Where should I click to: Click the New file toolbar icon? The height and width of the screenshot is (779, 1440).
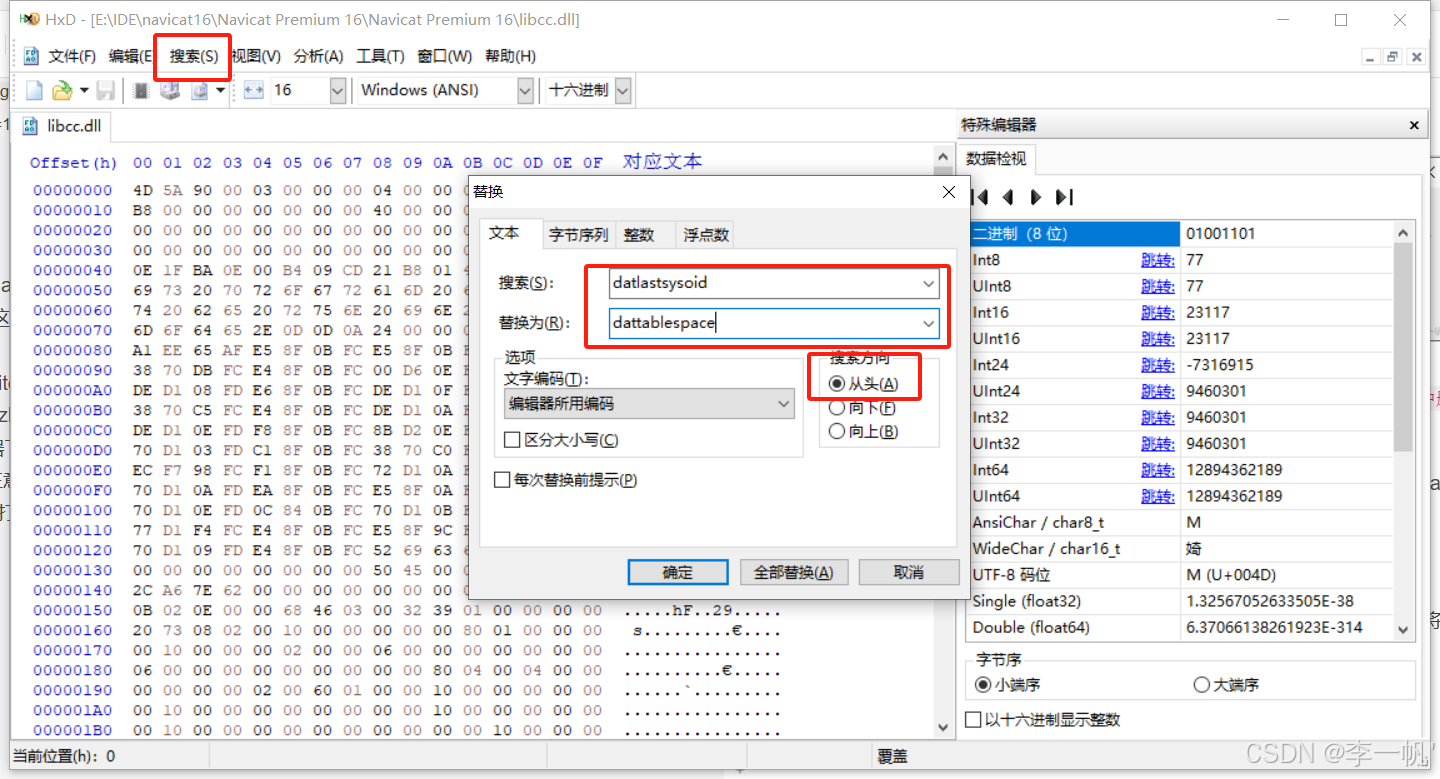(34, 90)
